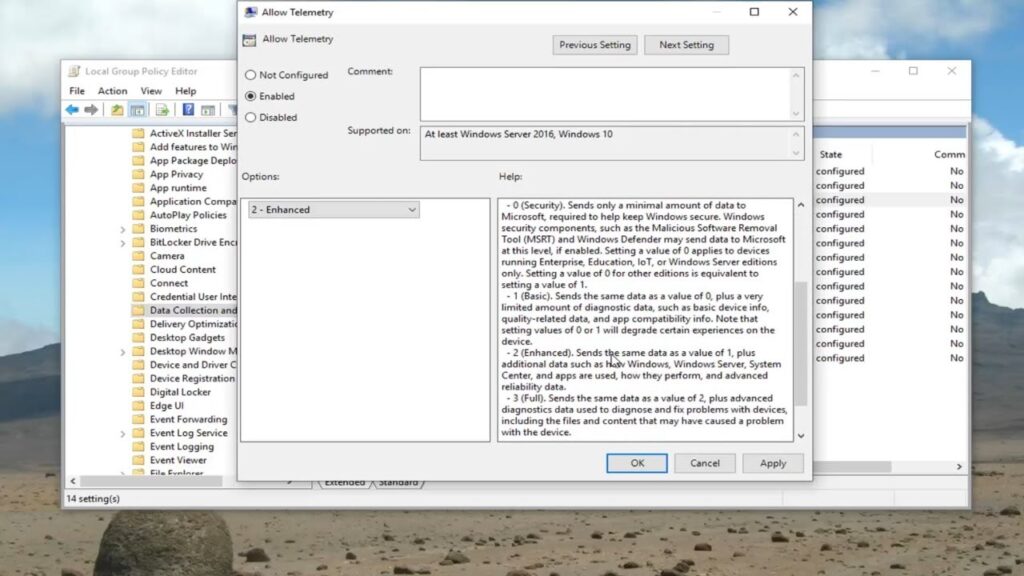The image size is (1024, 576).
Task: Click the App Privacy folder icon in the tree
Action: point(138,174)
